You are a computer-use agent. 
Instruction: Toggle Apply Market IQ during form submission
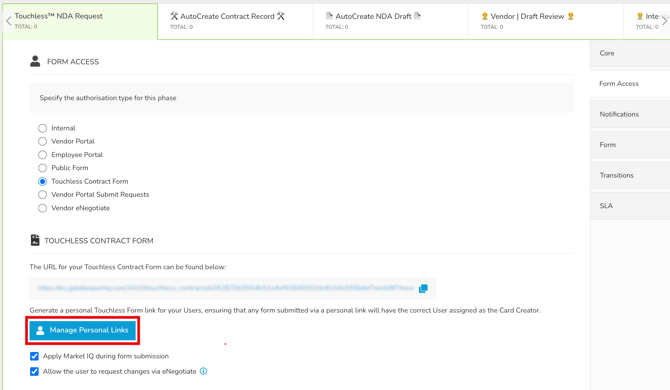coord(34,356)
